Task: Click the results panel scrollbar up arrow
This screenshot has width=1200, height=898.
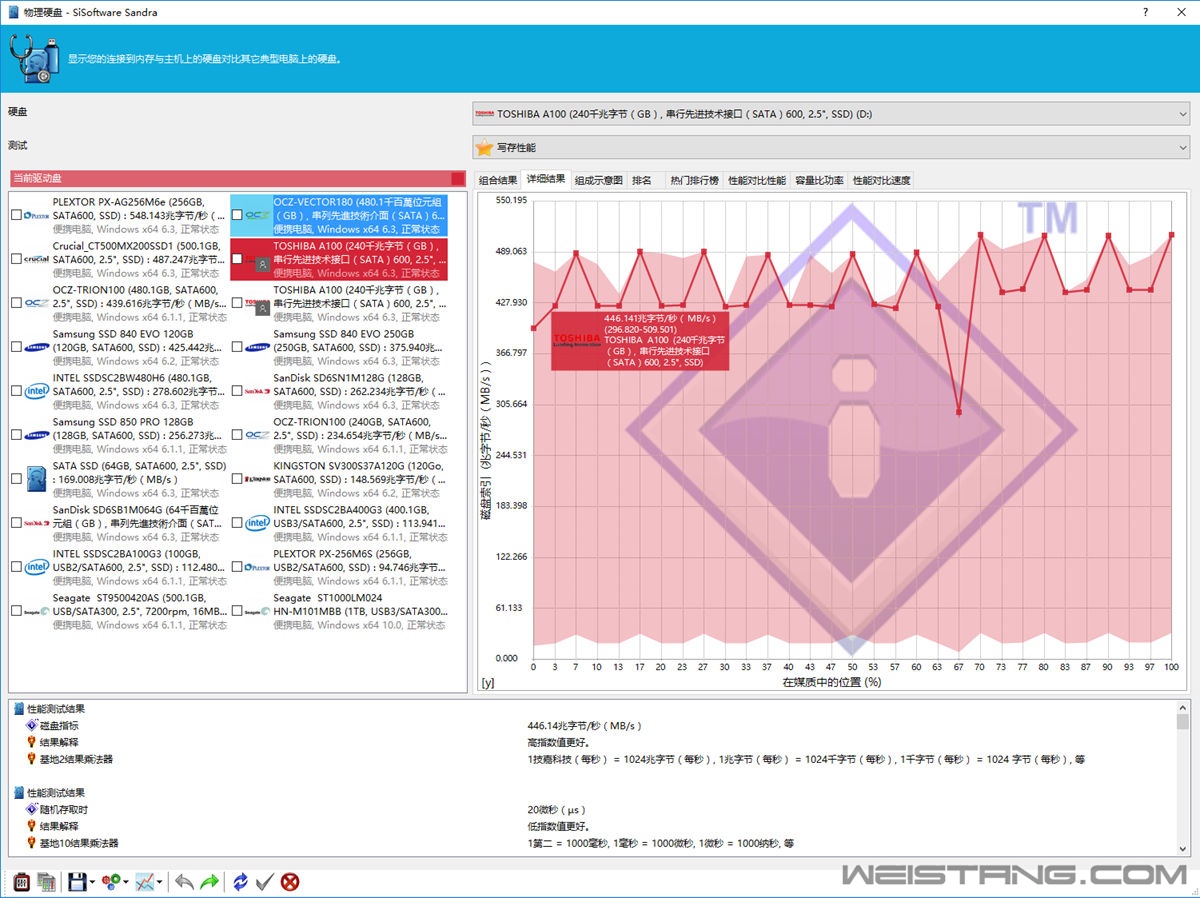Action: [x=1183, y=705]
